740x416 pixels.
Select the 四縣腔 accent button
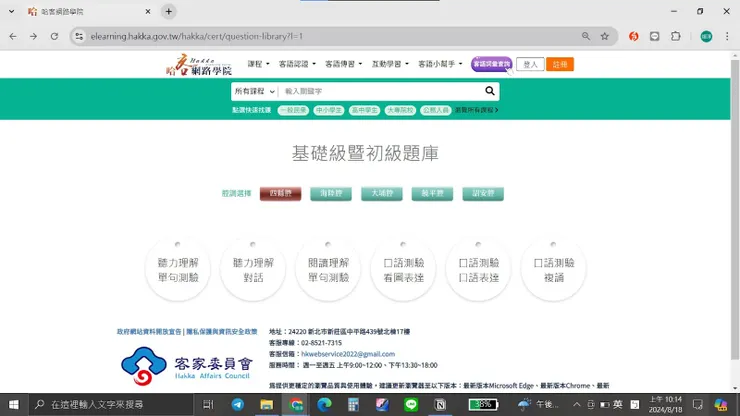280,194
